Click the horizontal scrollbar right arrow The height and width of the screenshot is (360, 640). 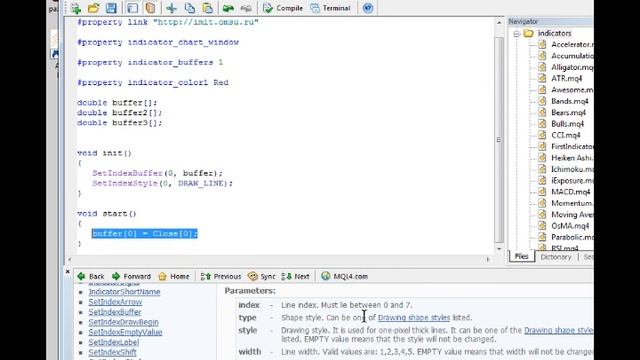488,259
